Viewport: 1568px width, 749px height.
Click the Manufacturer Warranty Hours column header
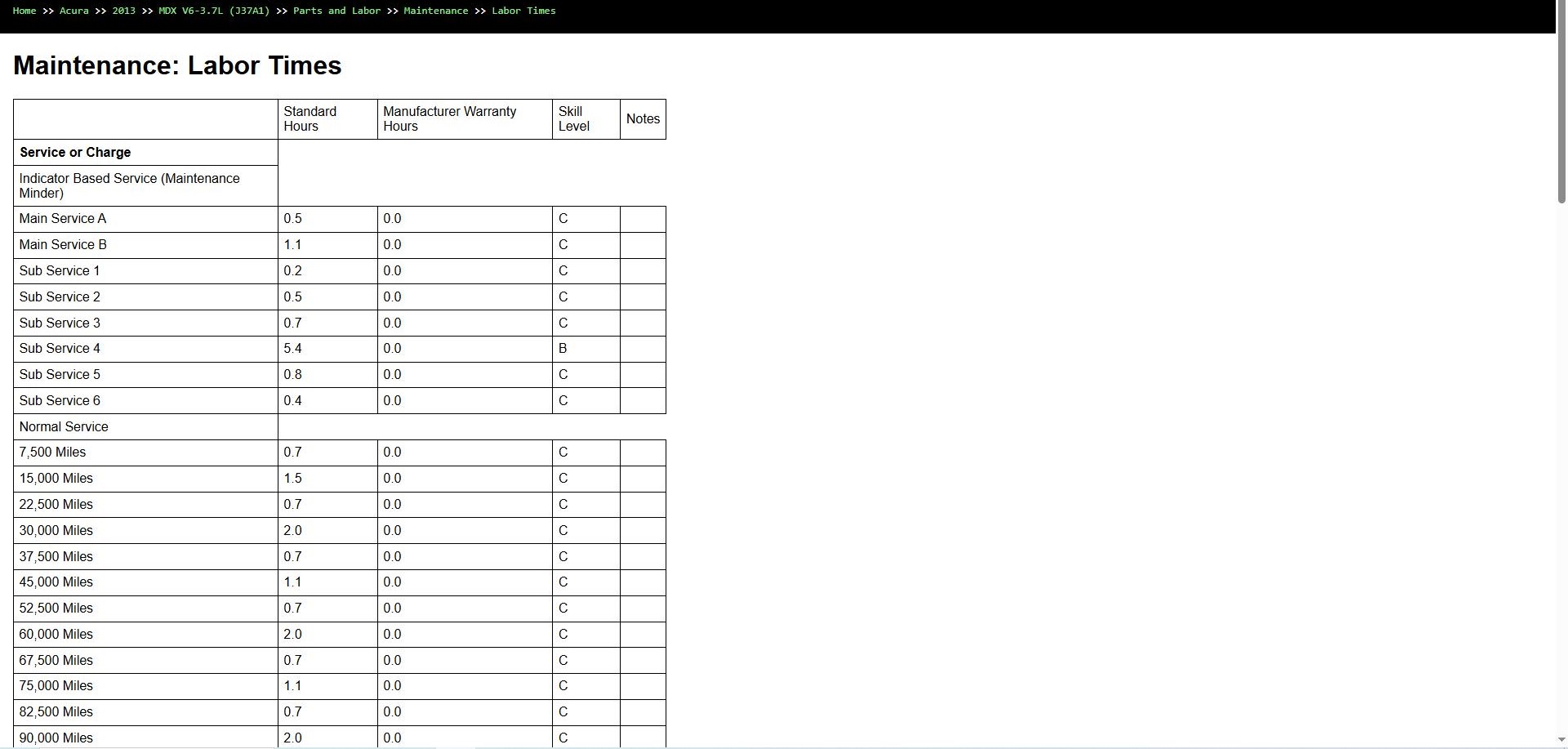465,119
